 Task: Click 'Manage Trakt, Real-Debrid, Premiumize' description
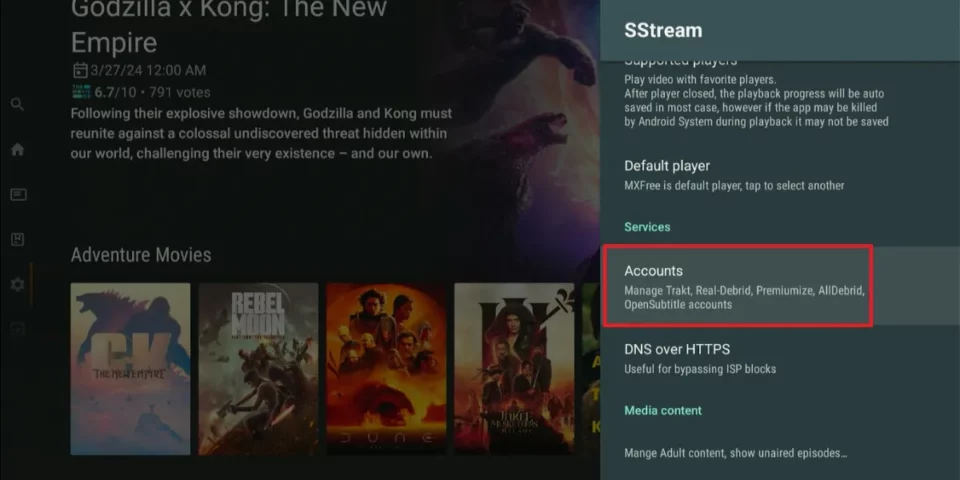click(x=744, y=298)
